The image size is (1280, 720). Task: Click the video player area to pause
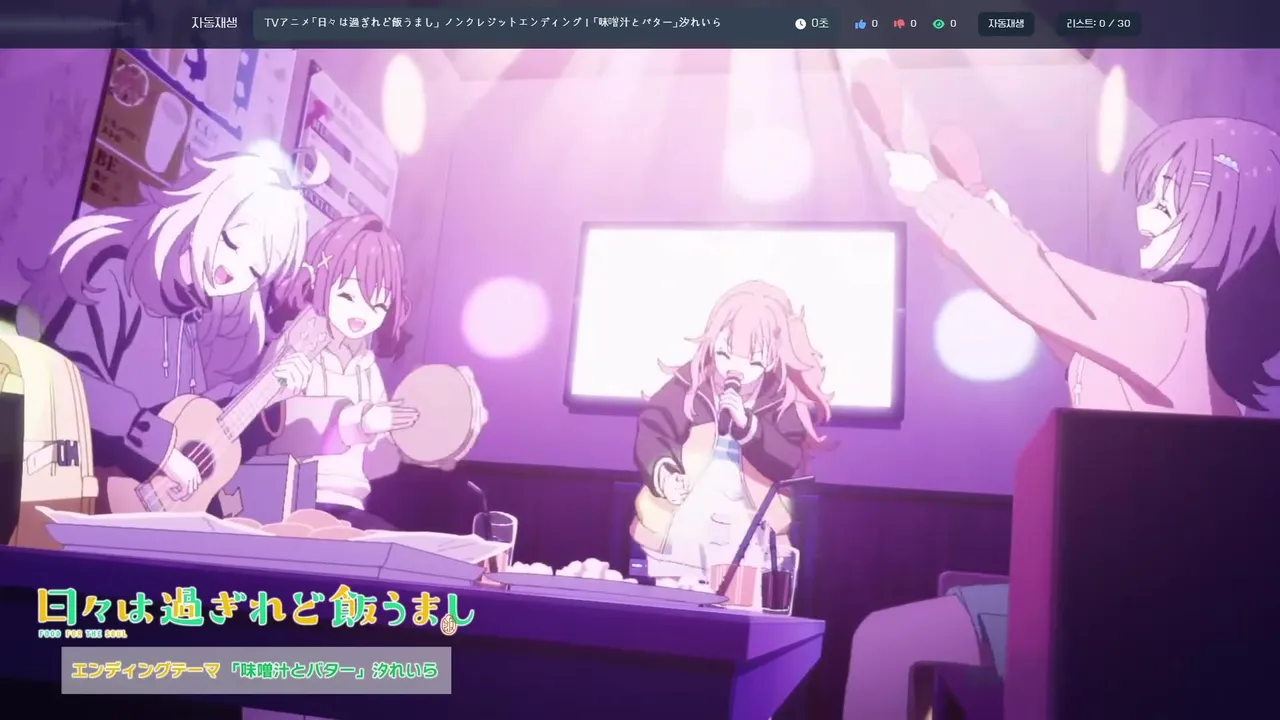click(640, 384)
